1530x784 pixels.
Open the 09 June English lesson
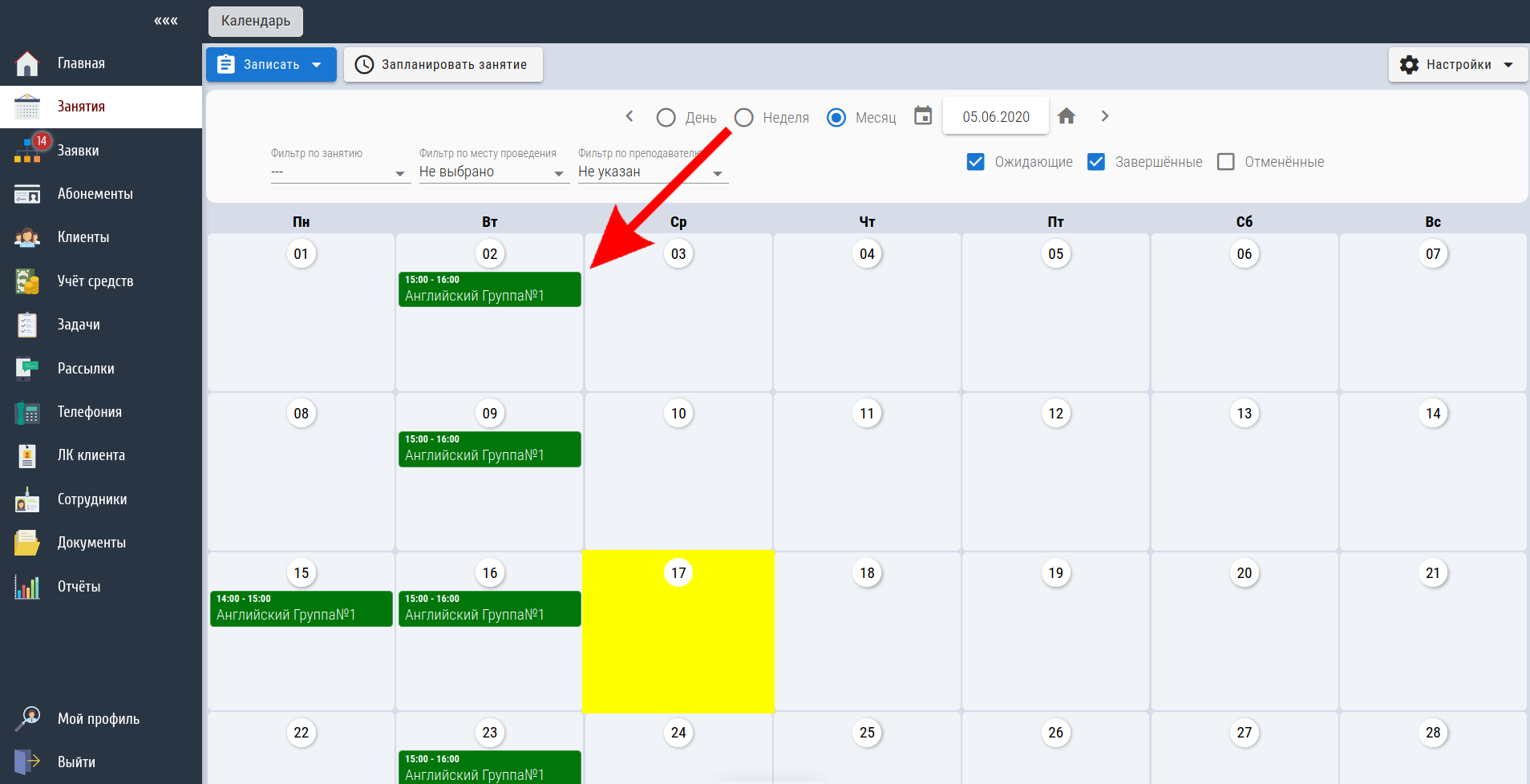coord(489,449)
